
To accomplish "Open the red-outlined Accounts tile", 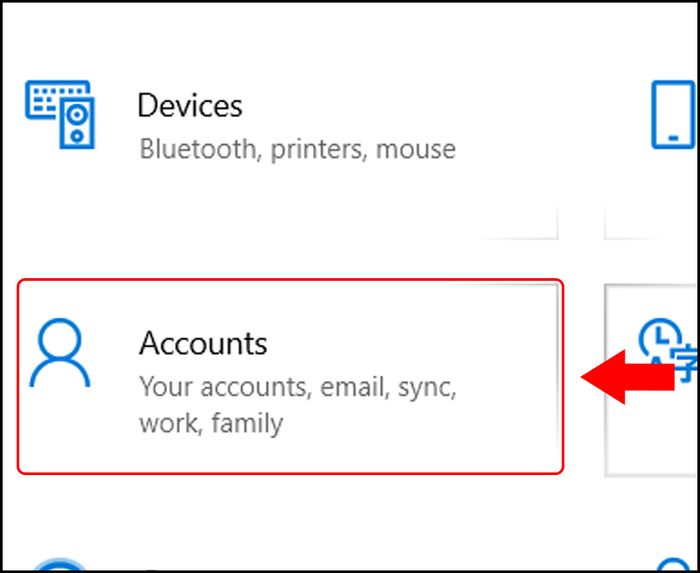I will coord(290,376).
